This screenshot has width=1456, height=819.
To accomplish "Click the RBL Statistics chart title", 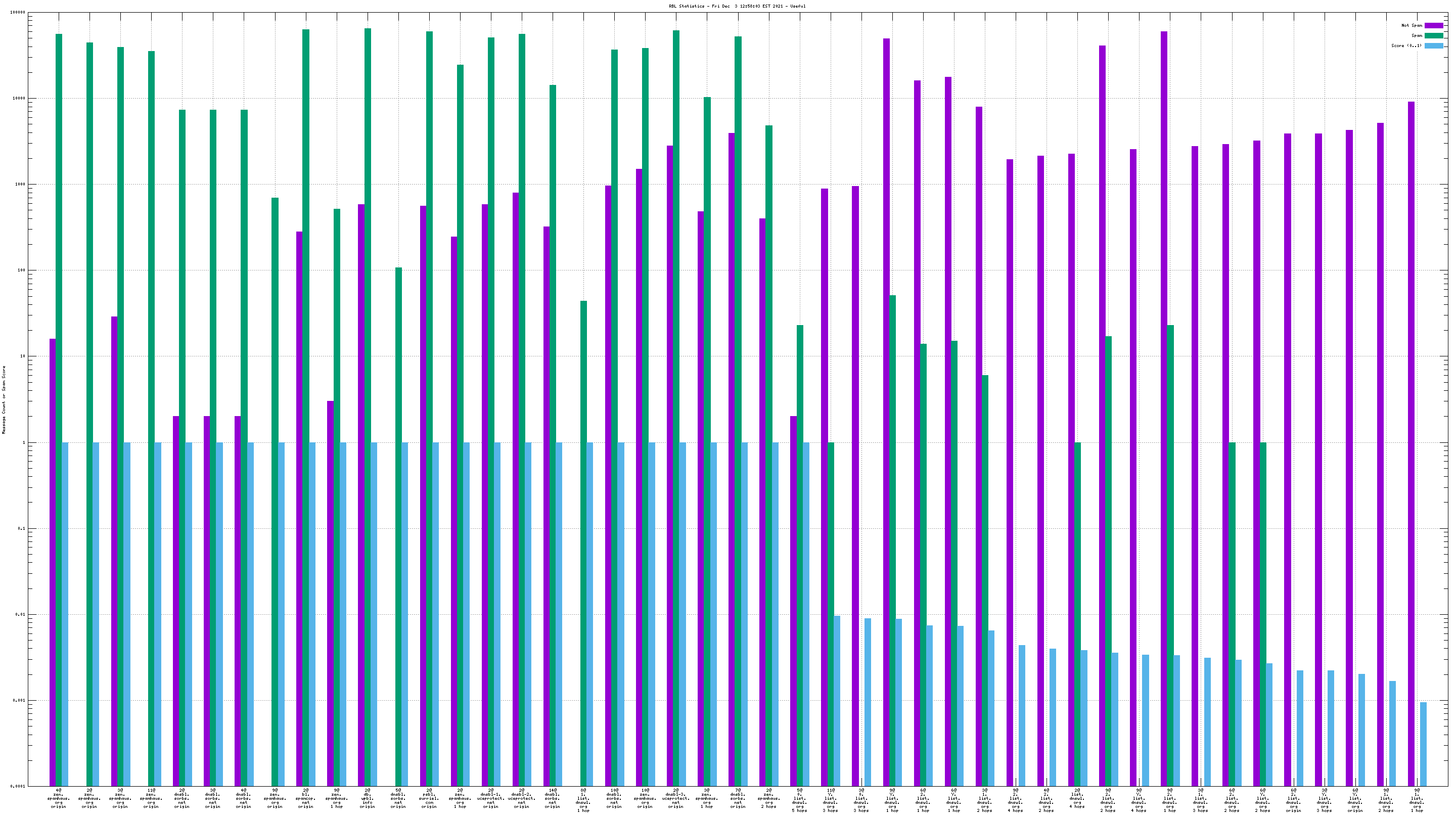I will 737,6.
